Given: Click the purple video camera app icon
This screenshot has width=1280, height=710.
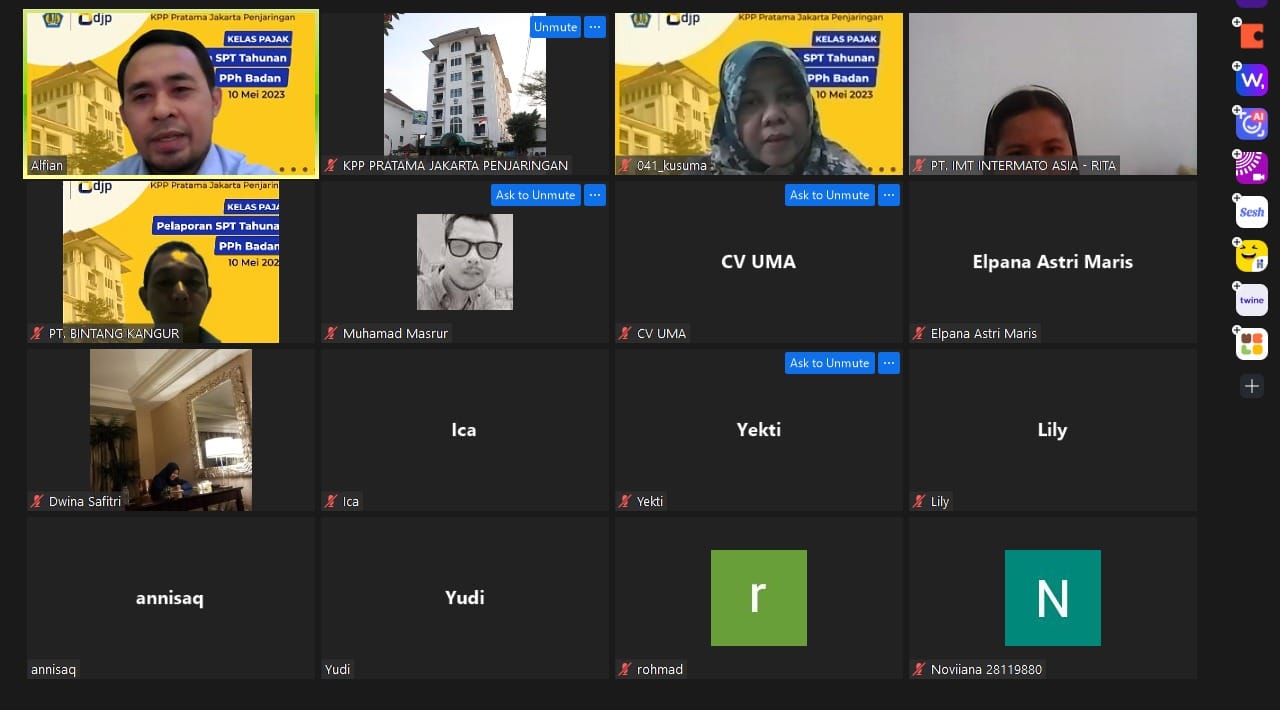Looking at the screenshot, I should click(1251, 168).
